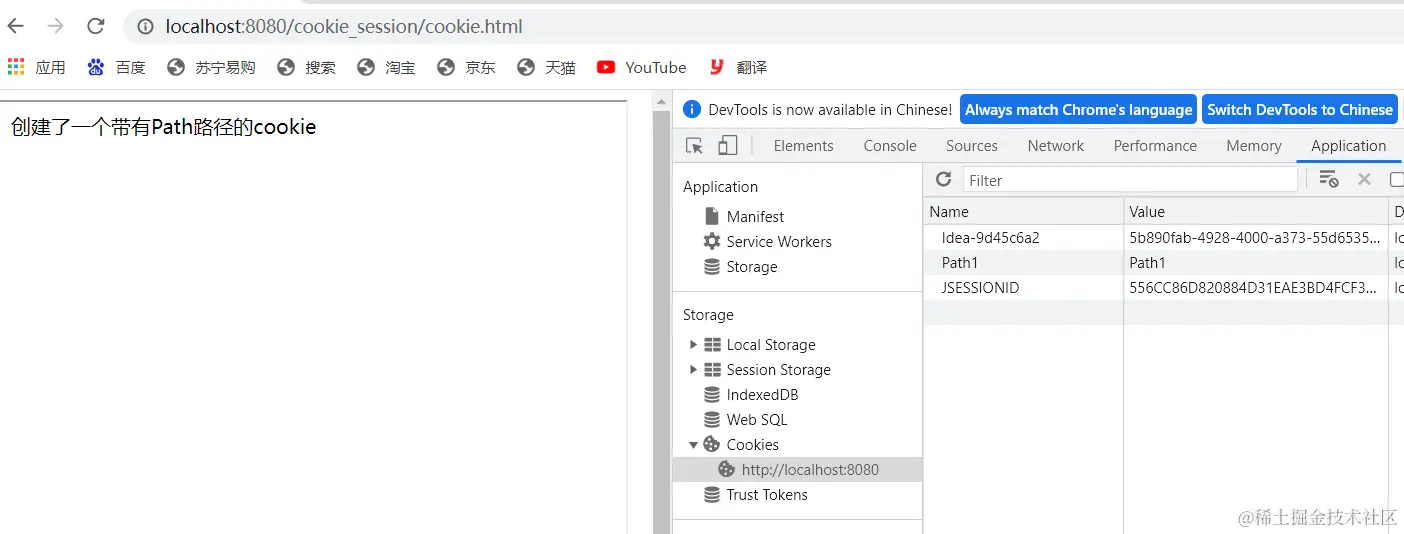Click the delete selected cookie X icon
Viewport: 1404px width, 534px height.
[1364, 179]
